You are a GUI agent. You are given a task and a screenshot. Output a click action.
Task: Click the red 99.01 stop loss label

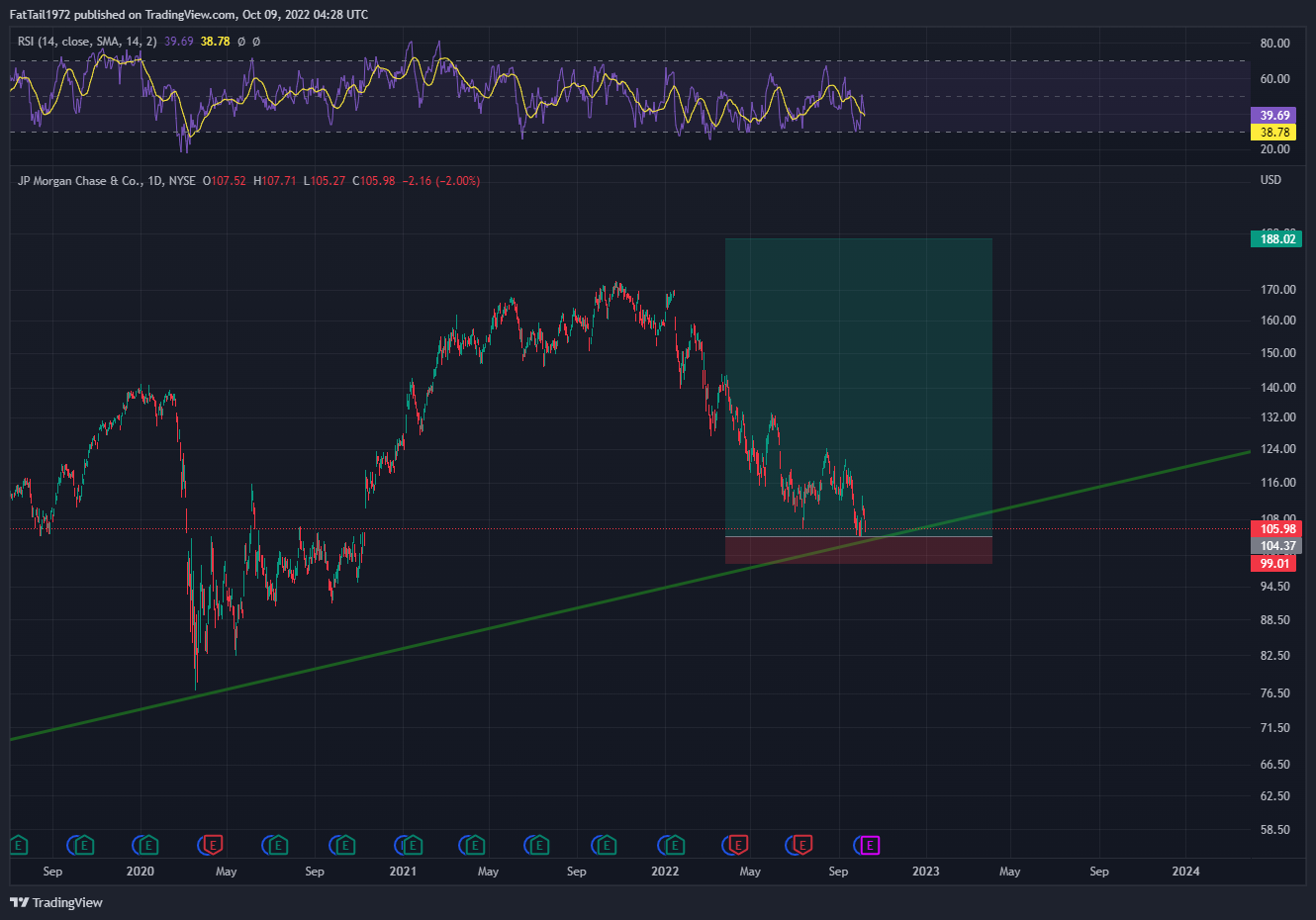point(1273,563)
